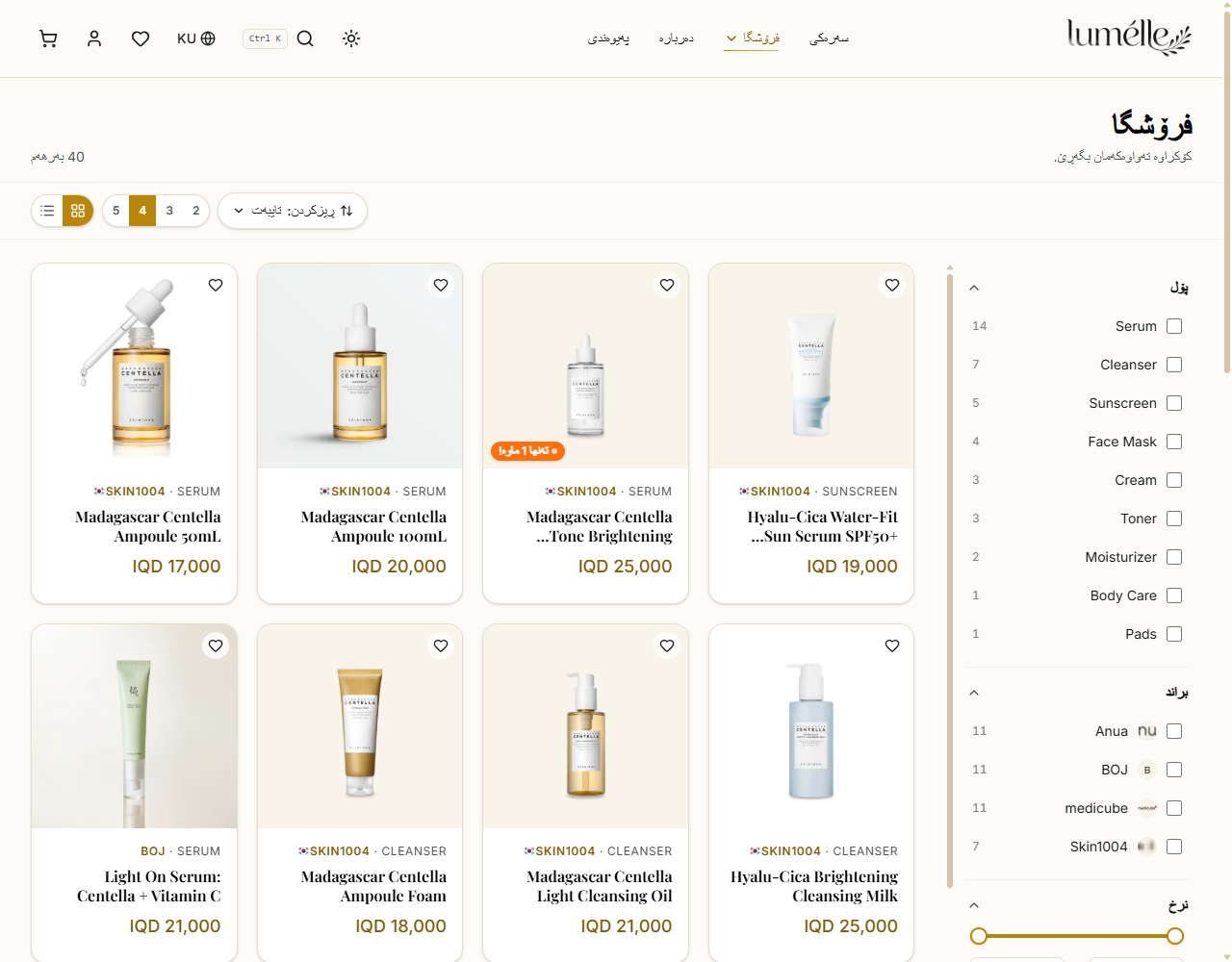Select 3 columns grid option
The height and width of the screenshot is (962, 1232).
pyautogui.click(x=169, y=211)
